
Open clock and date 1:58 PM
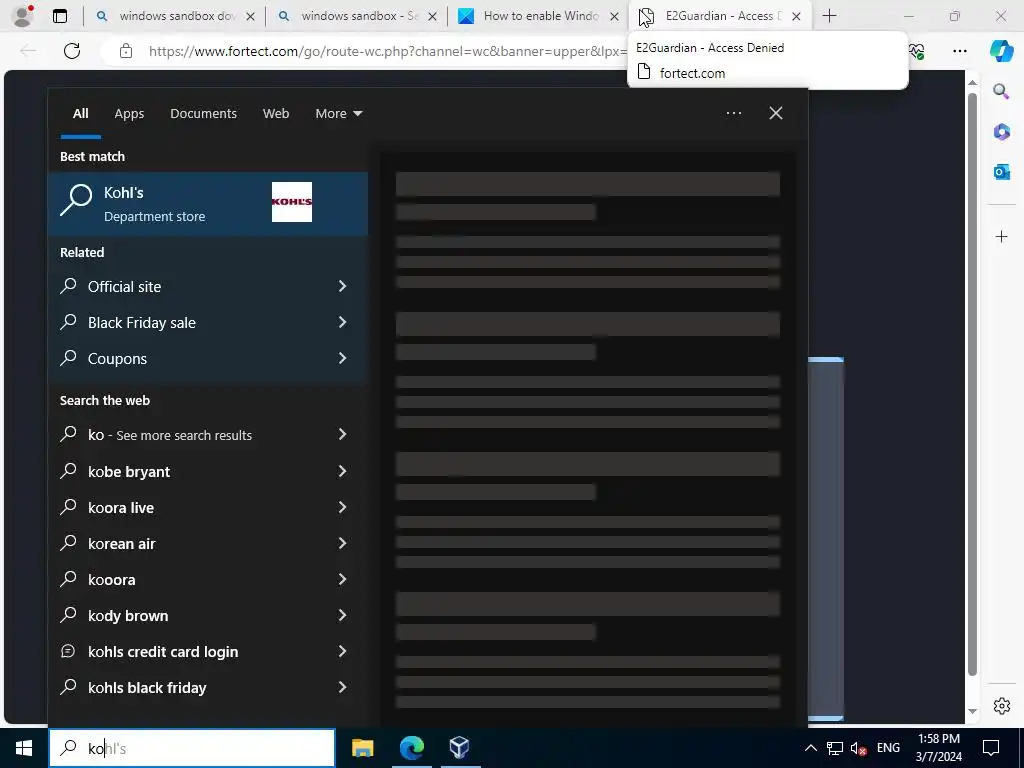938,748
